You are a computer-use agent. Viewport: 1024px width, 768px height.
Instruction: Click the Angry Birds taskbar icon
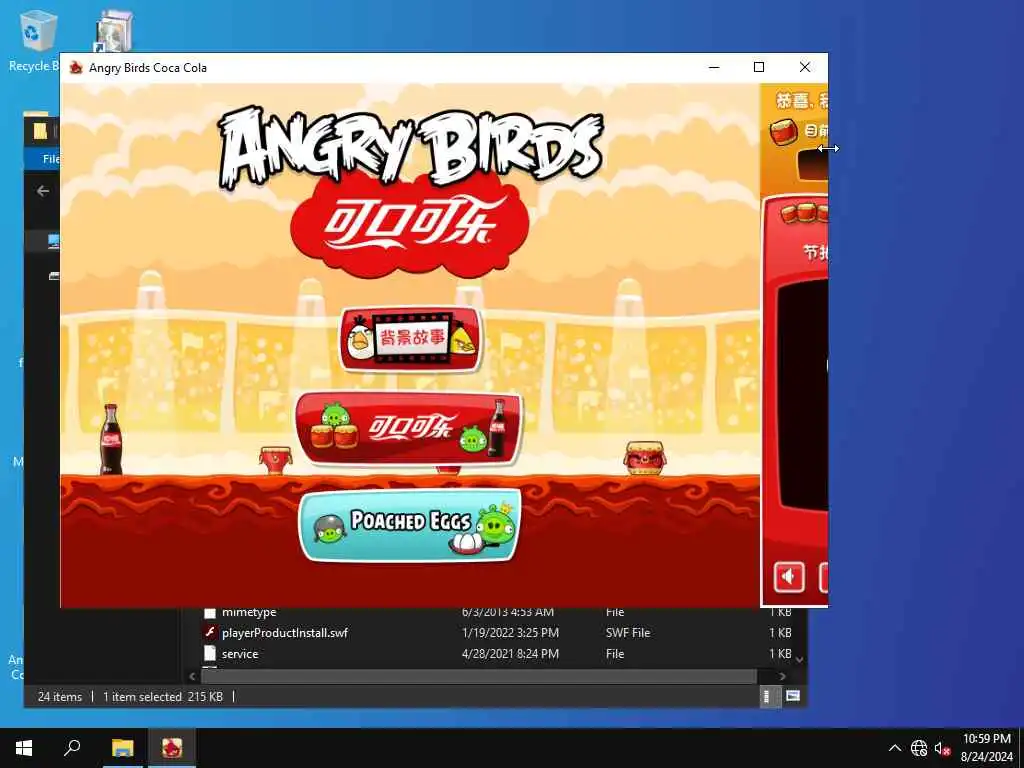click(172, 748)
